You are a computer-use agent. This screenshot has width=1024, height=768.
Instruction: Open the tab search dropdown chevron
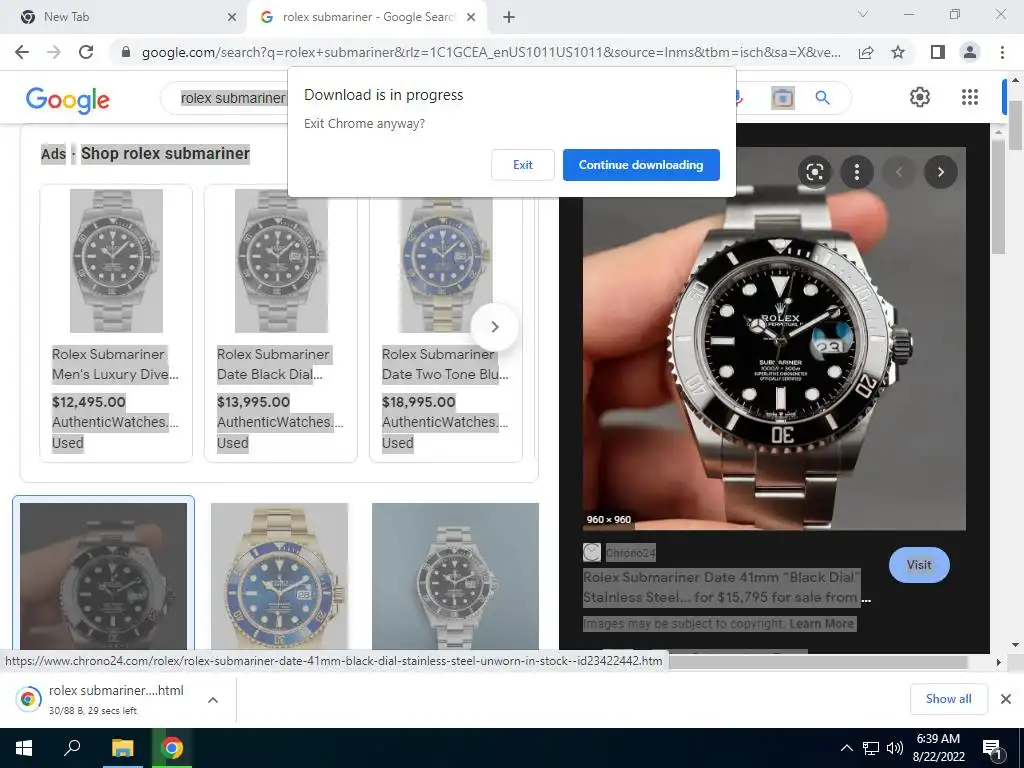[x=863, y=14]
